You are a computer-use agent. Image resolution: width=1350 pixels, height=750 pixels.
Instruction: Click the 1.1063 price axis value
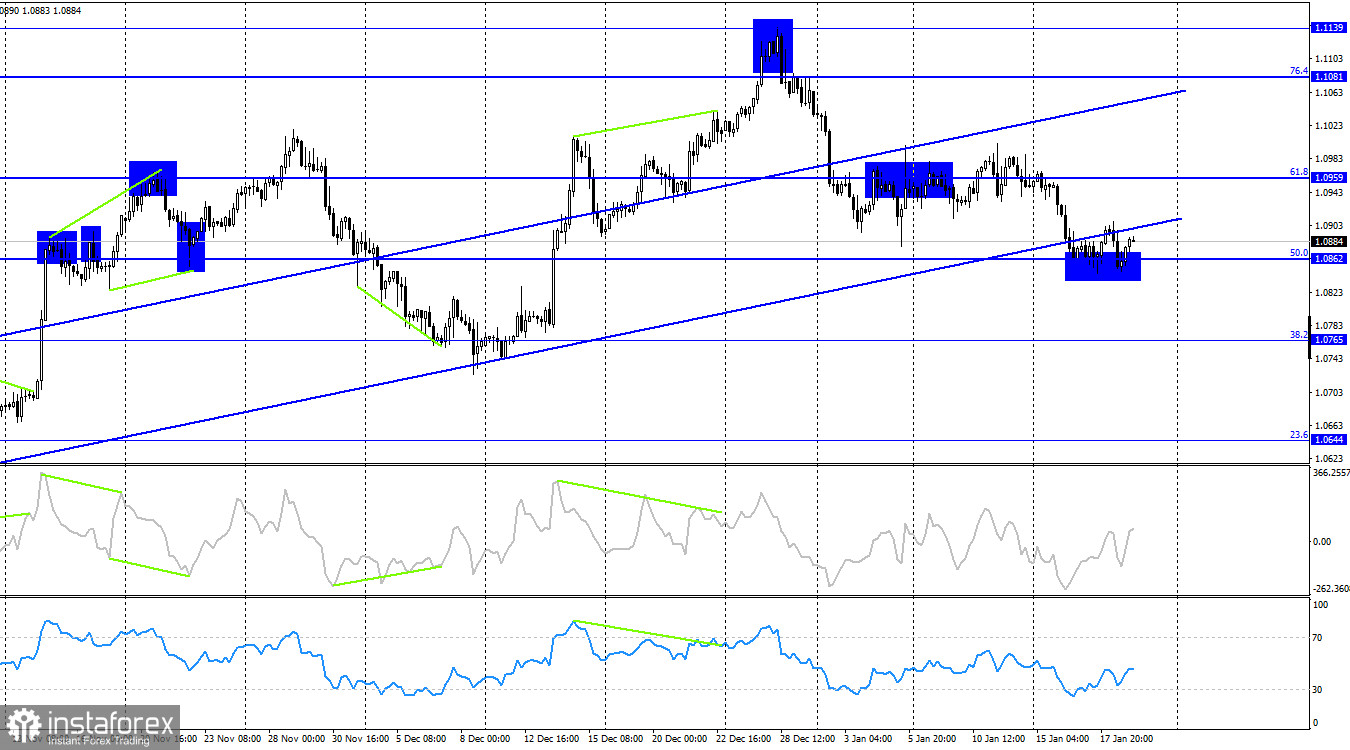[1330, 92]
